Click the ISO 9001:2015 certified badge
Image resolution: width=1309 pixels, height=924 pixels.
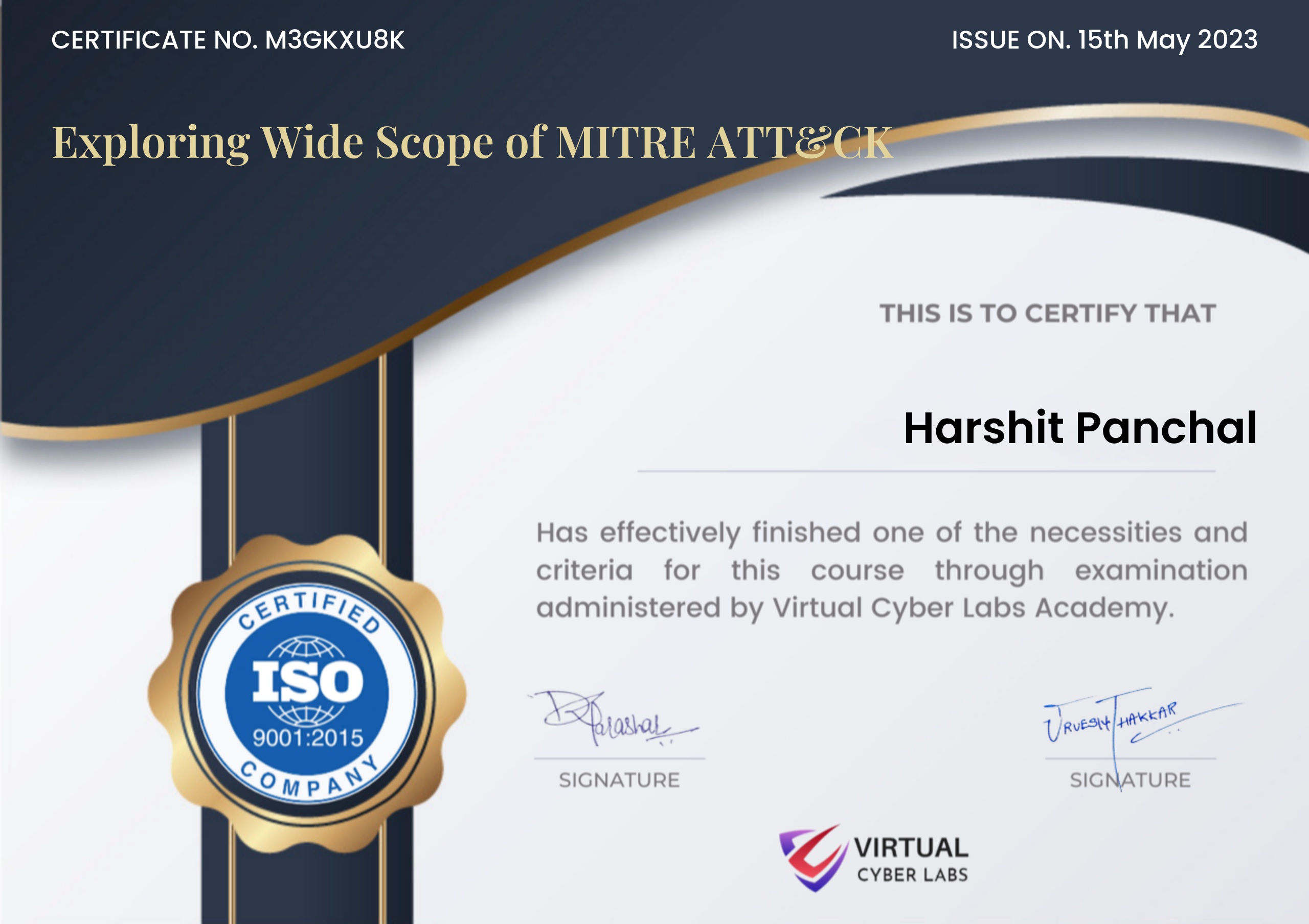pos(307,692)
